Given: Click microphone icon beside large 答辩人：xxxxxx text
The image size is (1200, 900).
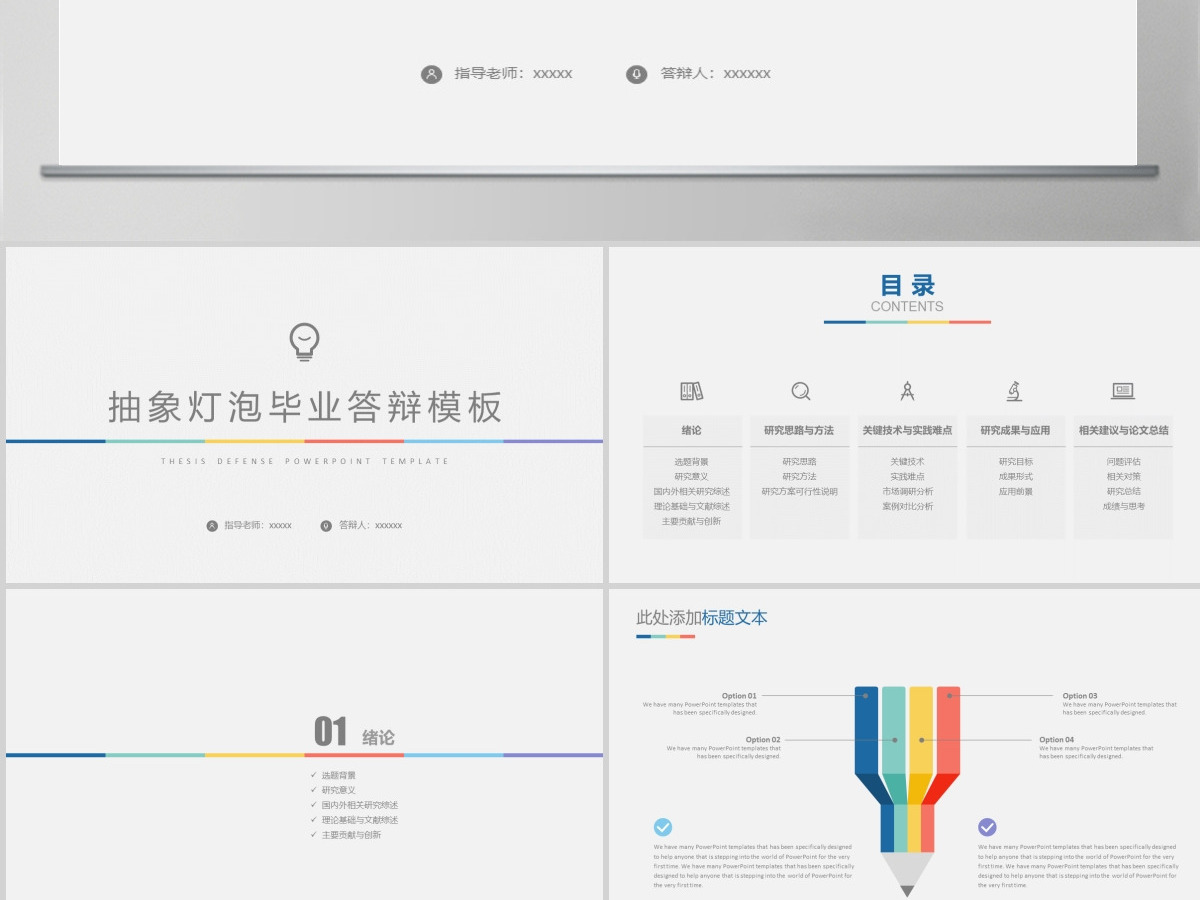Looking at the screenshot, I should pyautogui.click(x=637, y=74).
